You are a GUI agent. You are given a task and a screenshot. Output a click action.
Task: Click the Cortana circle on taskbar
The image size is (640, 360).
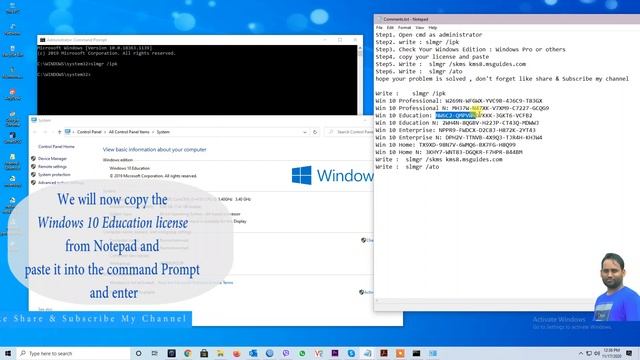tap(138, 353)
